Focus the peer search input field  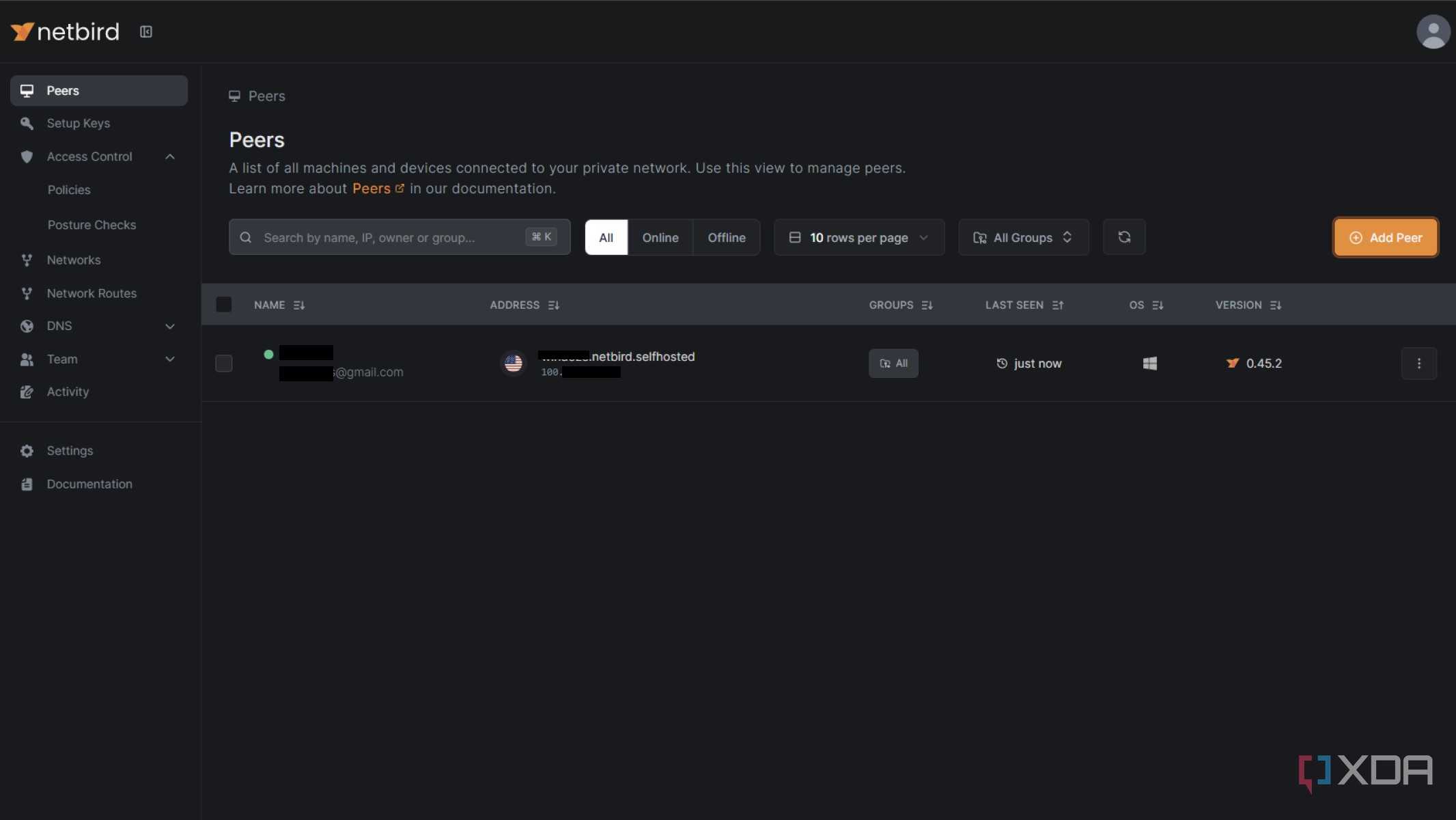pos(400,237)
